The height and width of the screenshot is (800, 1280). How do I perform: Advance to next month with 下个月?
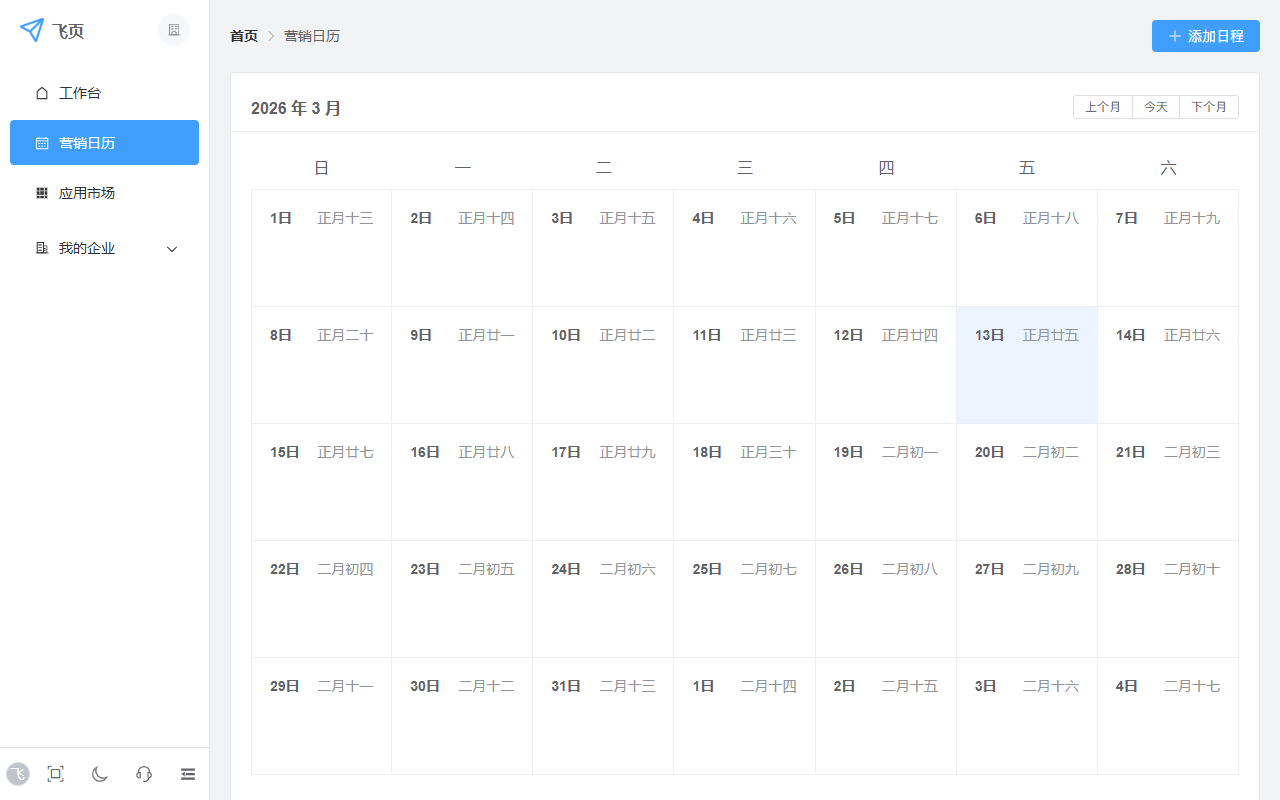(1209, 107)
